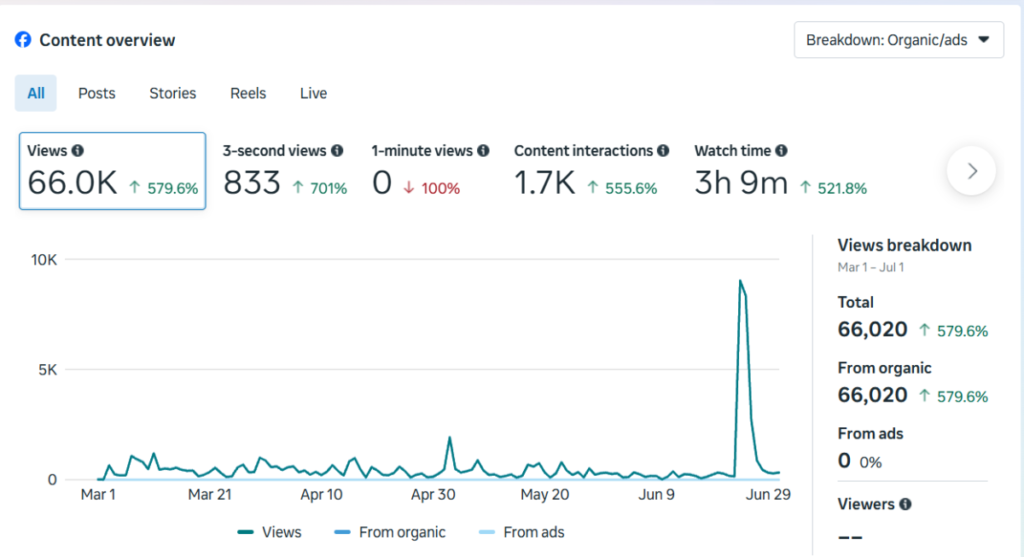Viewport: 1024px width, 557px height.
Task: Open the Breakdown: Organic/ads dropdown
Action: [x=898, y=41]
